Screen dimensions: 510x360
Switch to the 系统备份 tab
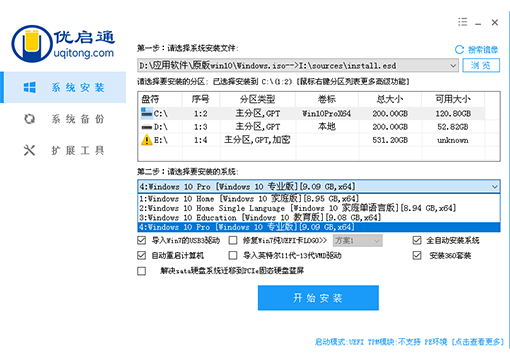coord(63,119)
